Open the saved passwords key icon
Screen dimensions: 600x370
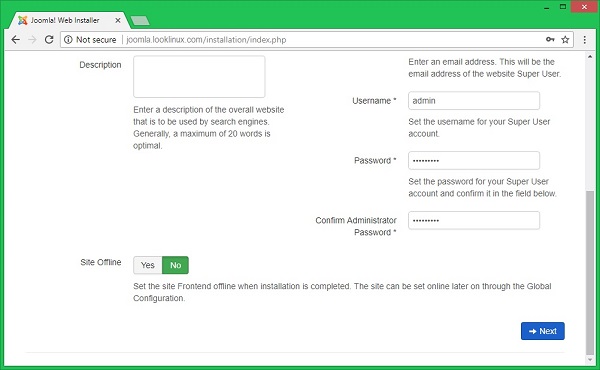(550, 39)
